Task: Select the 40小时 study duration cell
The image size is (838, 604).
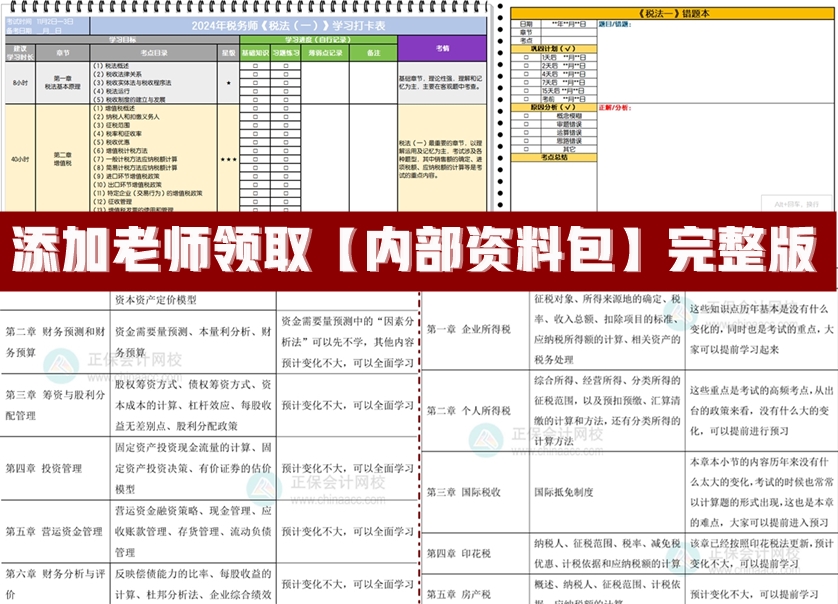Action: coord(20,159)
